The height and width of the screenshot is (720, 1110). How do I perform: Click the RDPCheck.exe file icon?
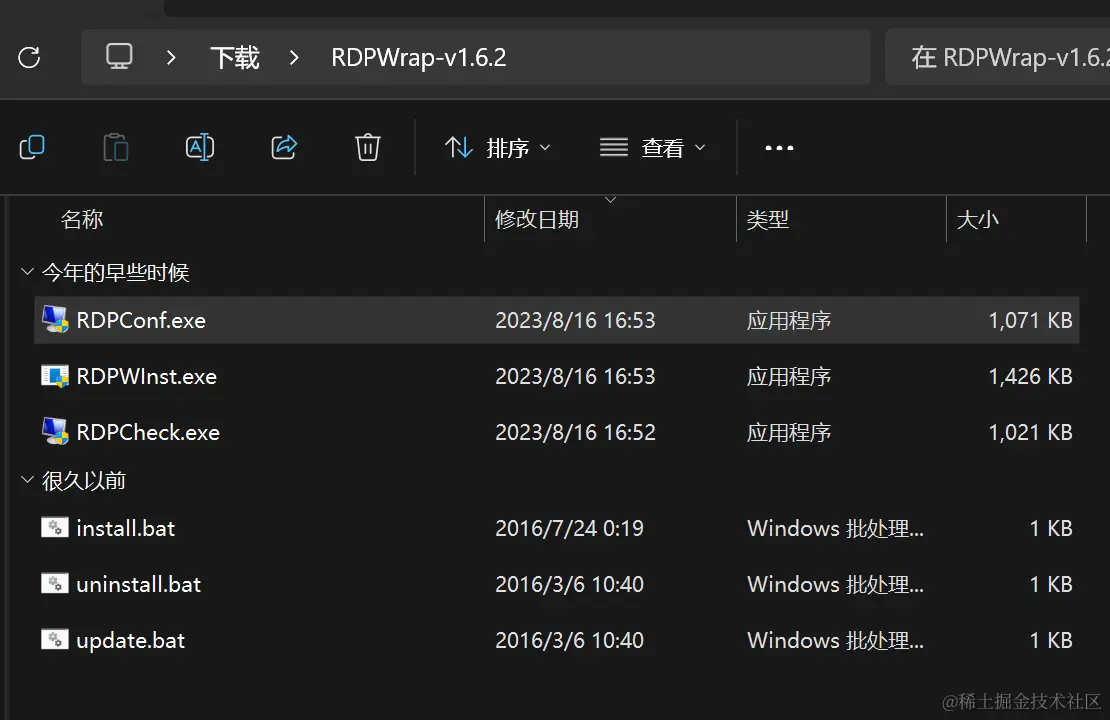[x=55, y=431]
